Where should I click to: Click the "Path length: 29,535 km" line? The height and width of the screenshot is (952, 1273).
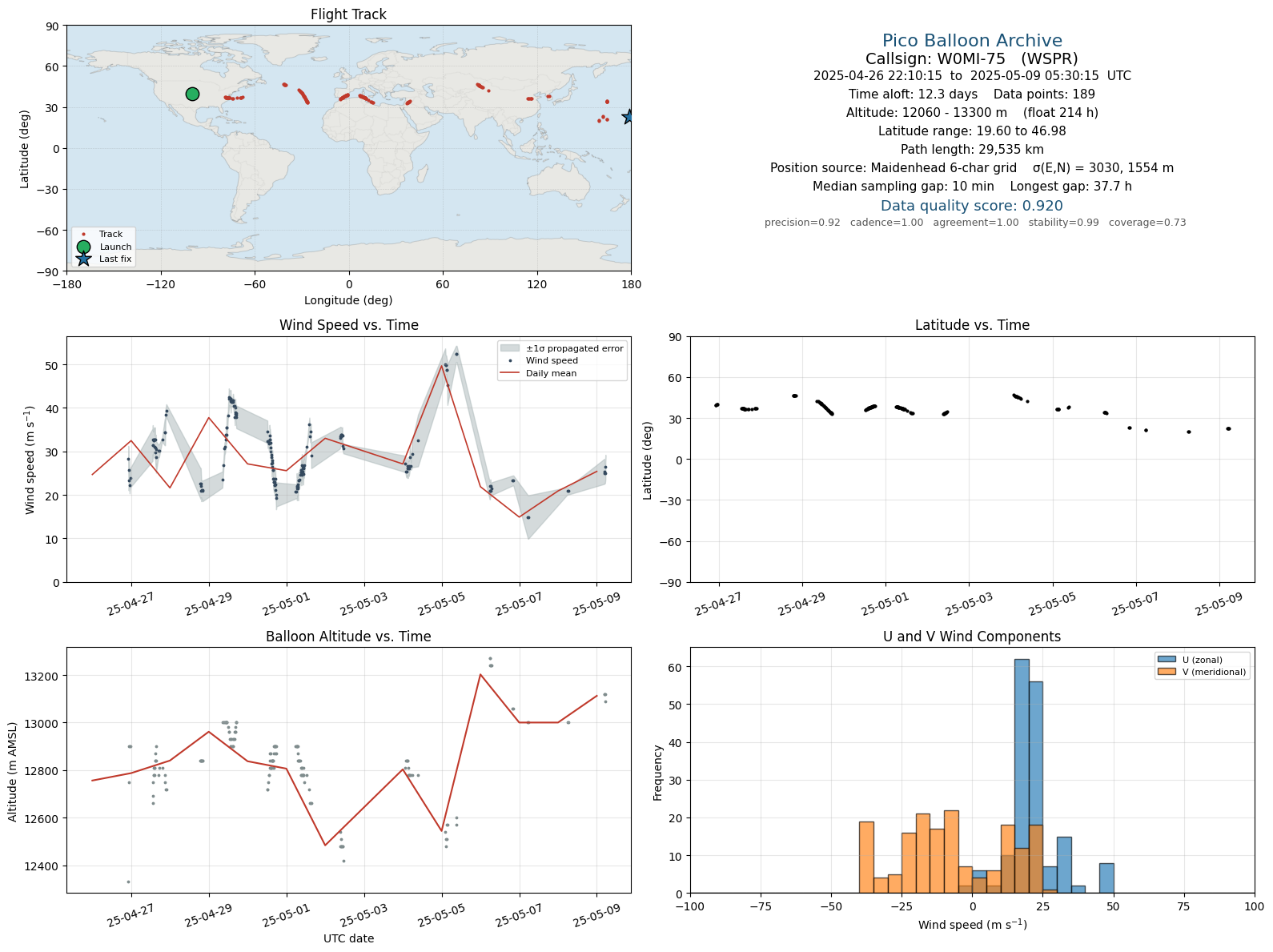(972, 150)
